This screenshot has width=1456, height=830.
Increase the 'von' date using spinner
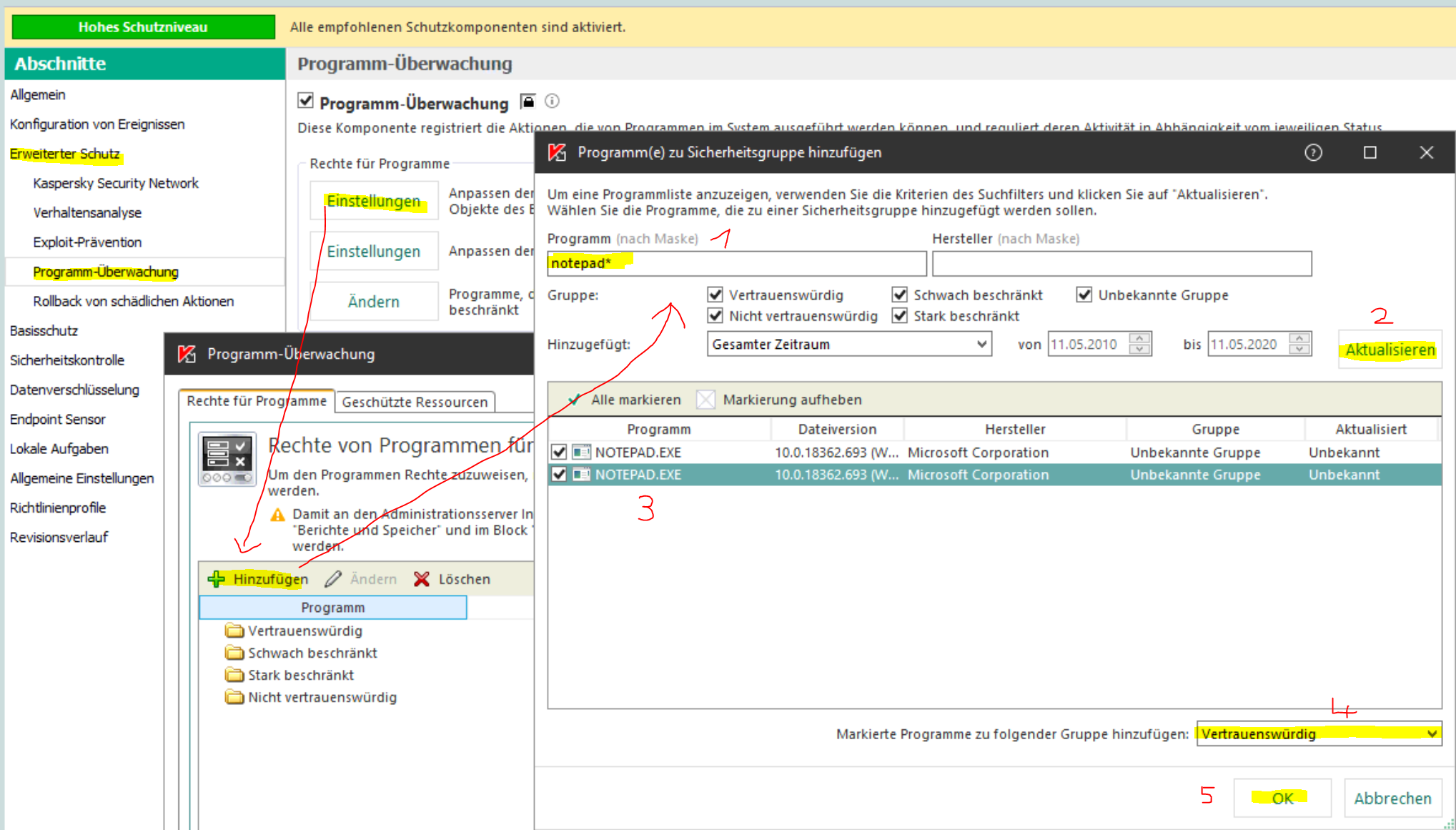pyautogui.click(x=1139, y=338)
